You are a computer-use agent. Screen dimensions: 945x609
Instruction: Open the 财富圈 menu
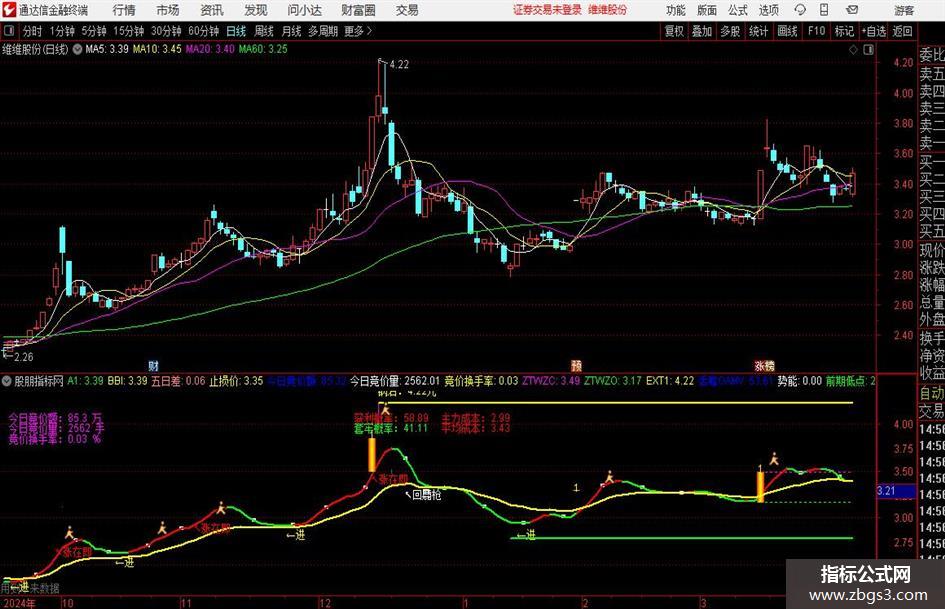(358, 10)
